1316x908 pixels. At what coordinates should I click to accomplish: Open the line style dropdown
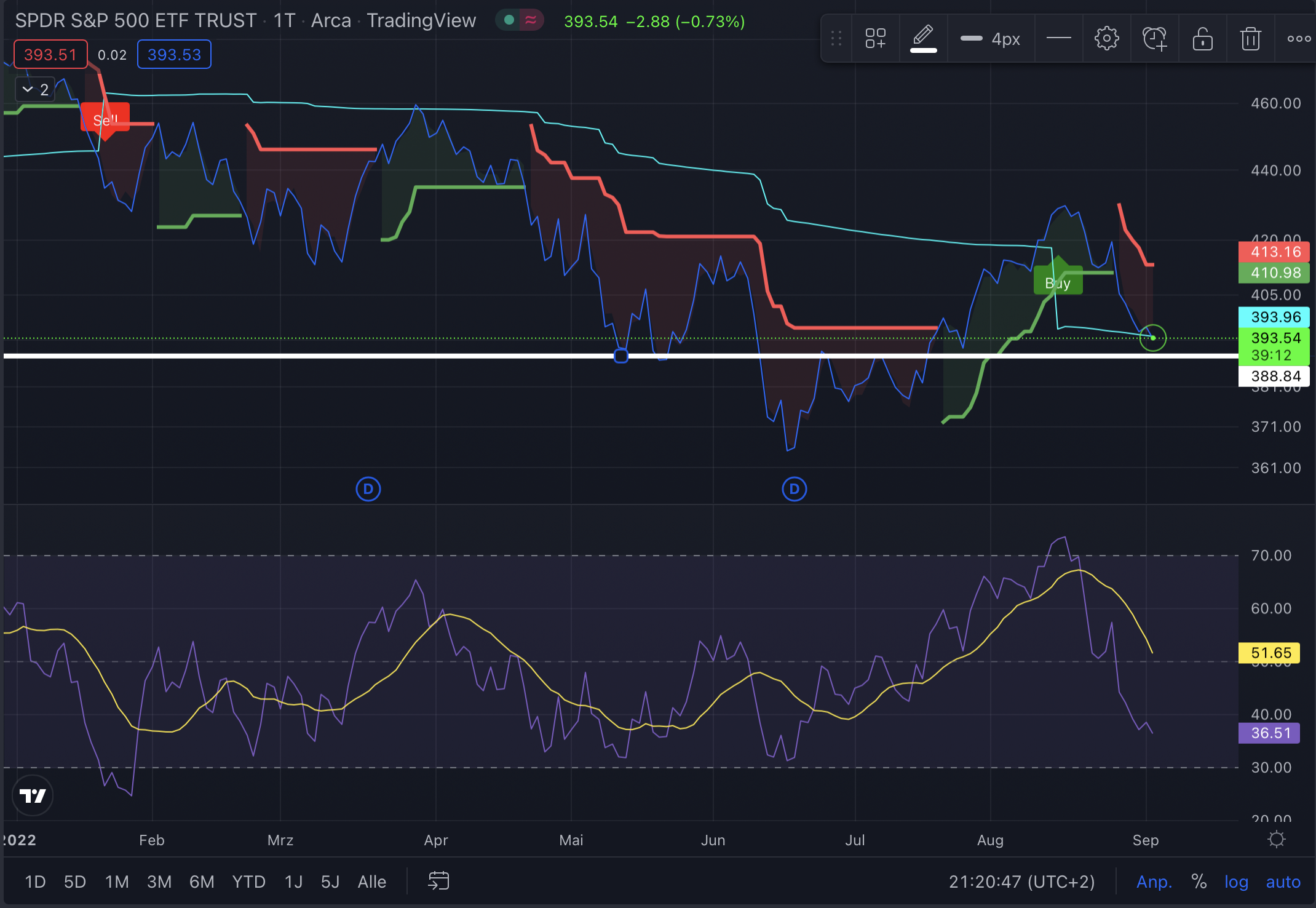(x=1058, y=39)
